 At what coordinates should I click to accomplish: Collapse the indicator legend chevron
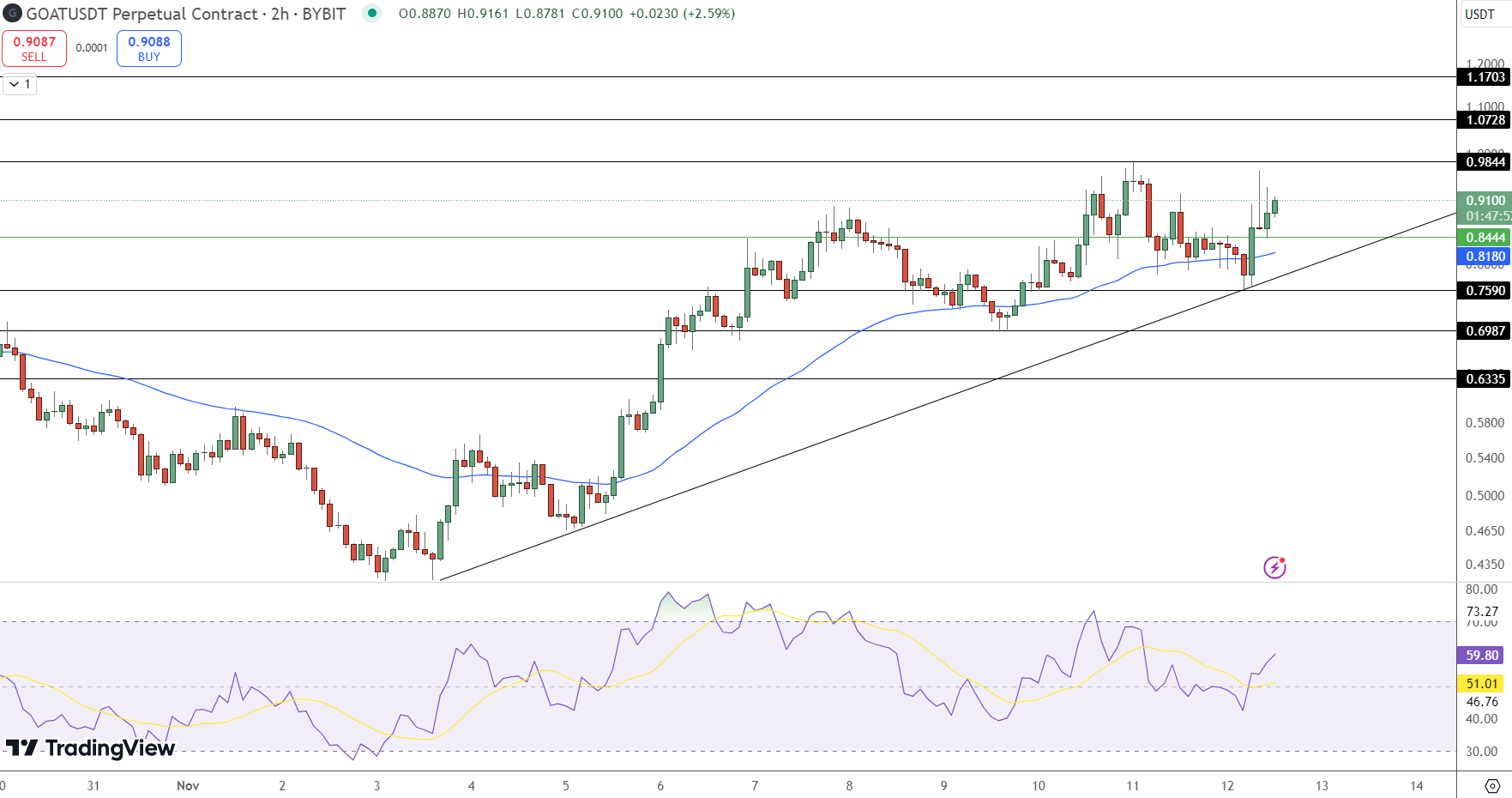pos(14,84)
